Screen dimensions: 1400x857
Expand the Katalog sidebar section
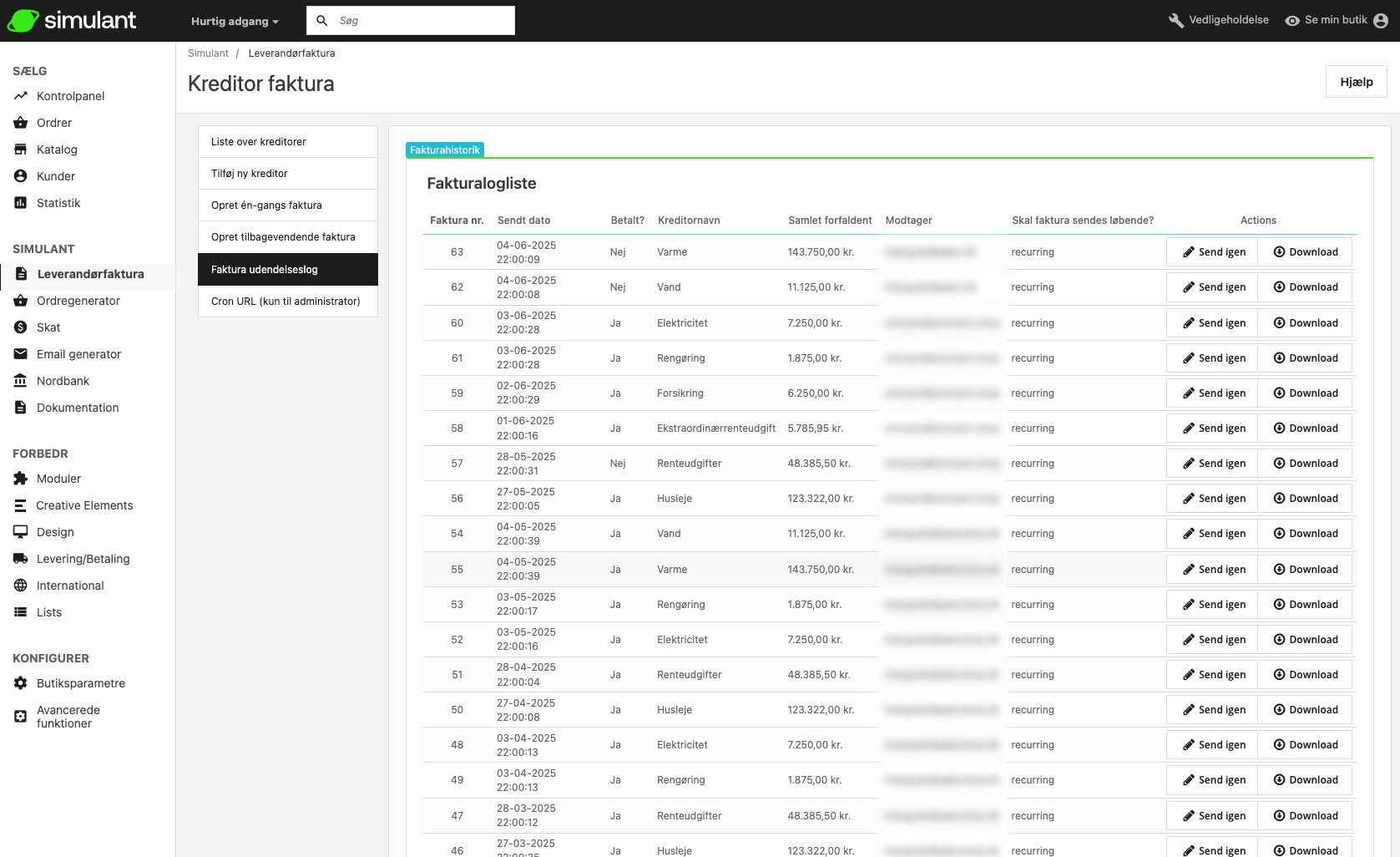[x=57, y=150]
